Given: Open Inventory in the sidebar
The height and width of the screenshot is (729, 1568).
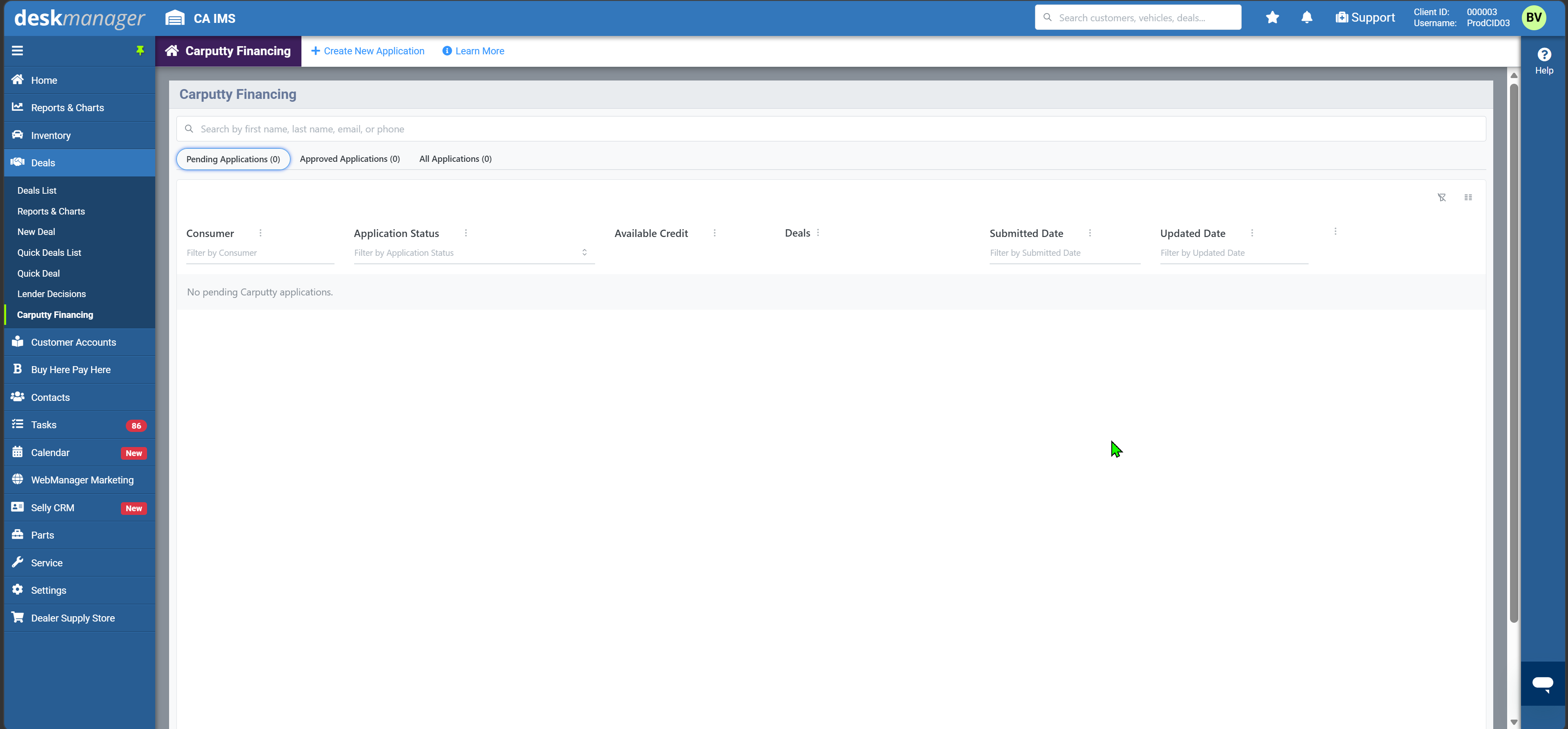Looking at the screenshot, I should pyautogui.click(x=80, y=135).
